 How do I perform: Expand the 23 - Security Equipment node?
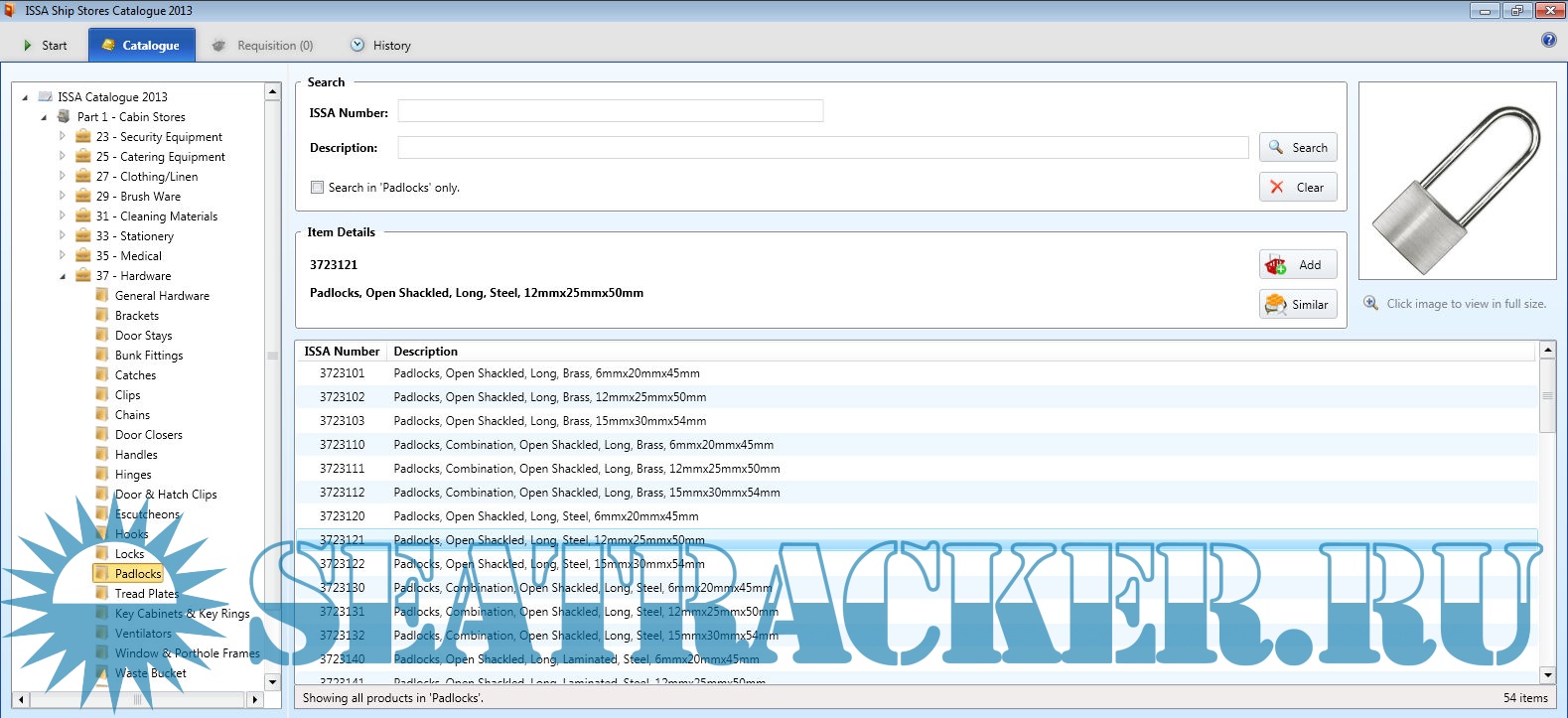point(62,136)
